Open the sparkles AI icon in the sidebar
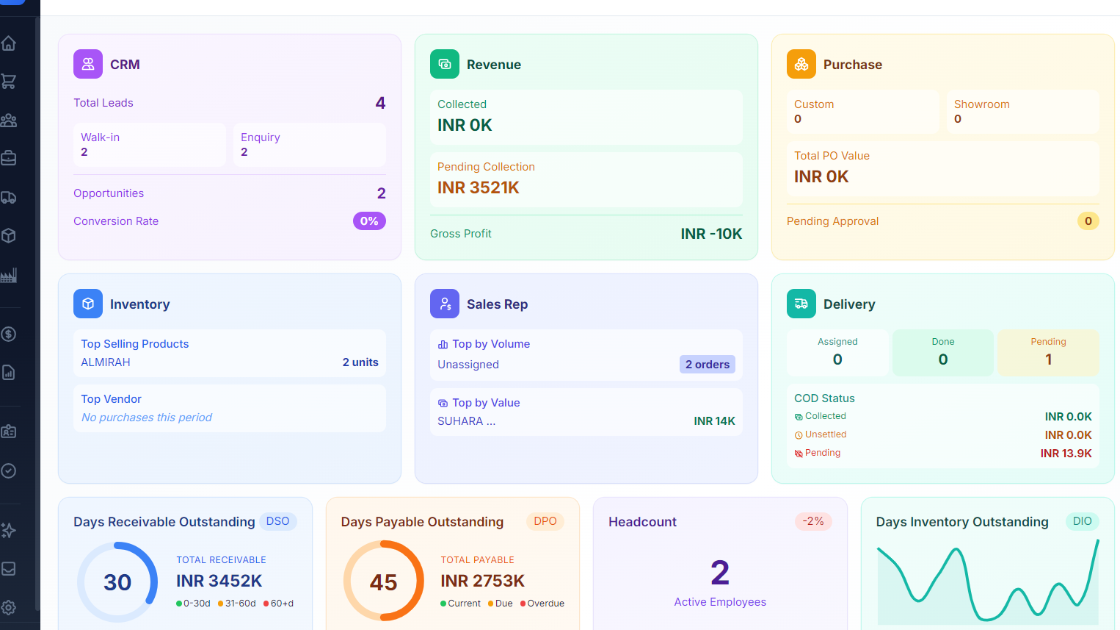Viewport: 1120px width, 630px height. pos(9,530)
